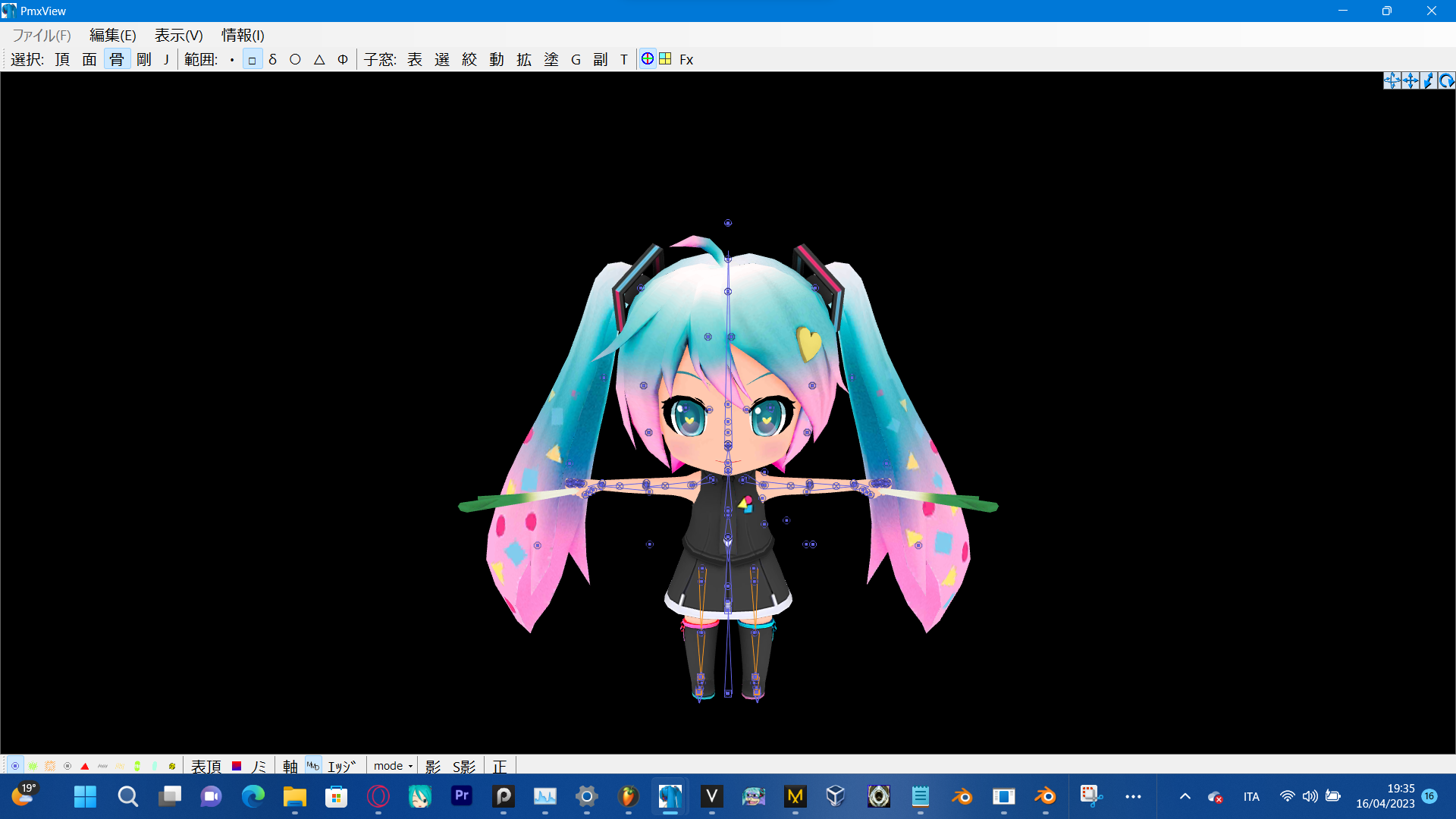Open the ファイル(F) menu

tap(42, 36)
